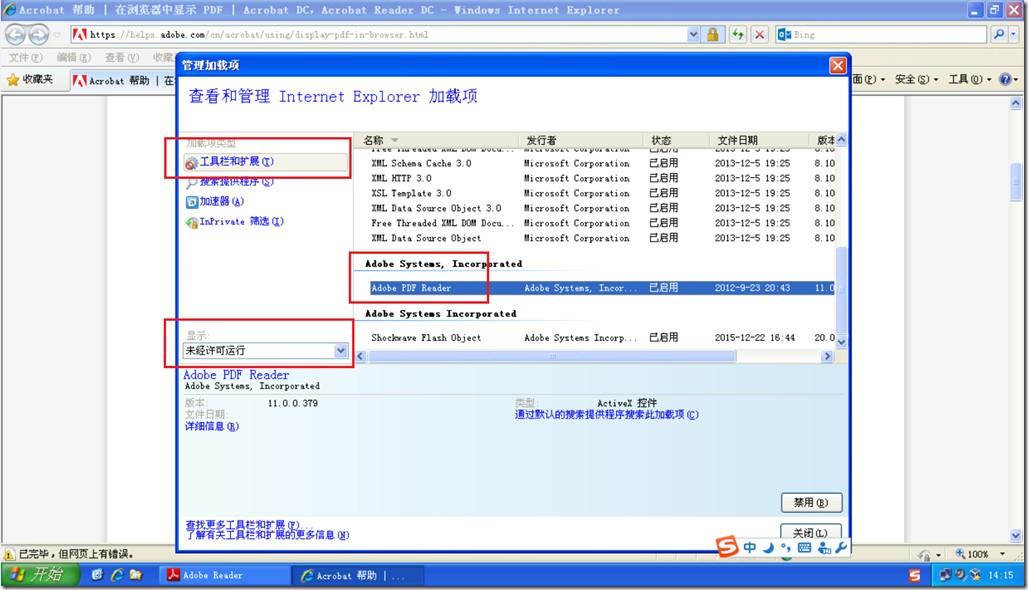
Task: Click add-on list scroll-down arrow
Action: (841, 342)
